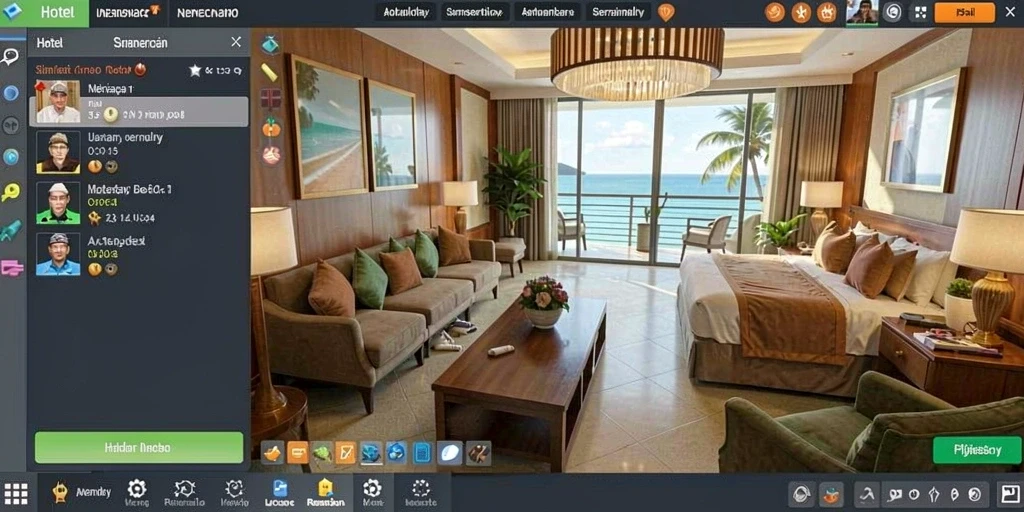The width and height of the screenshot is (1024, 512).
Task: Open the chat speech bubble in left sidebar
Action: 10,56
